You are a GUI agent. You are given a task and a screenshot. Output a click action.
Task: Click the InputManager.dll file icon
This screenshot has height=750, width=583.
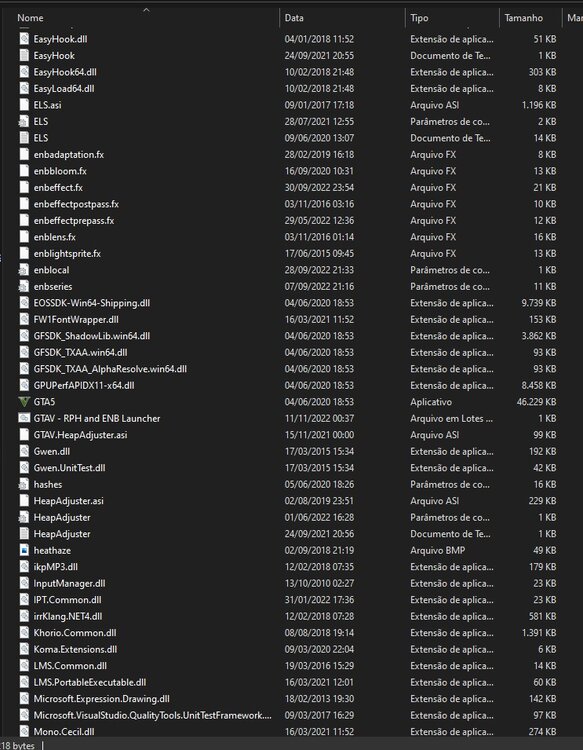click(x=24, y=583)
